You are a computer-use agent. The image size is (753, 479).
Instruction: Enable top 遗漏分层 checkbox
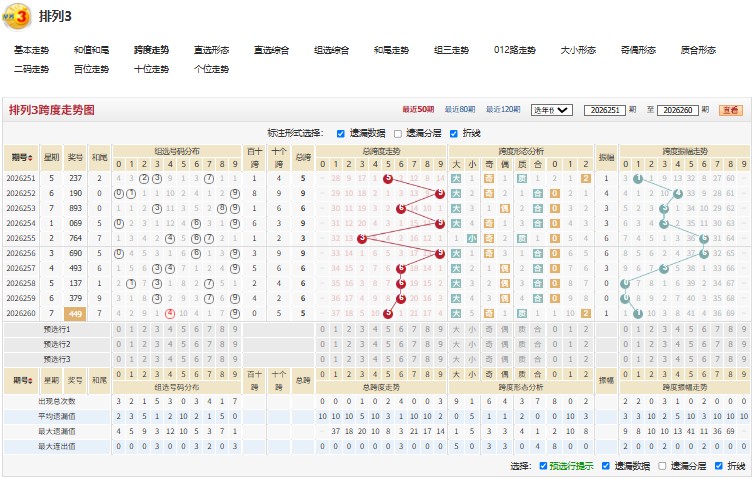point(398,134)
